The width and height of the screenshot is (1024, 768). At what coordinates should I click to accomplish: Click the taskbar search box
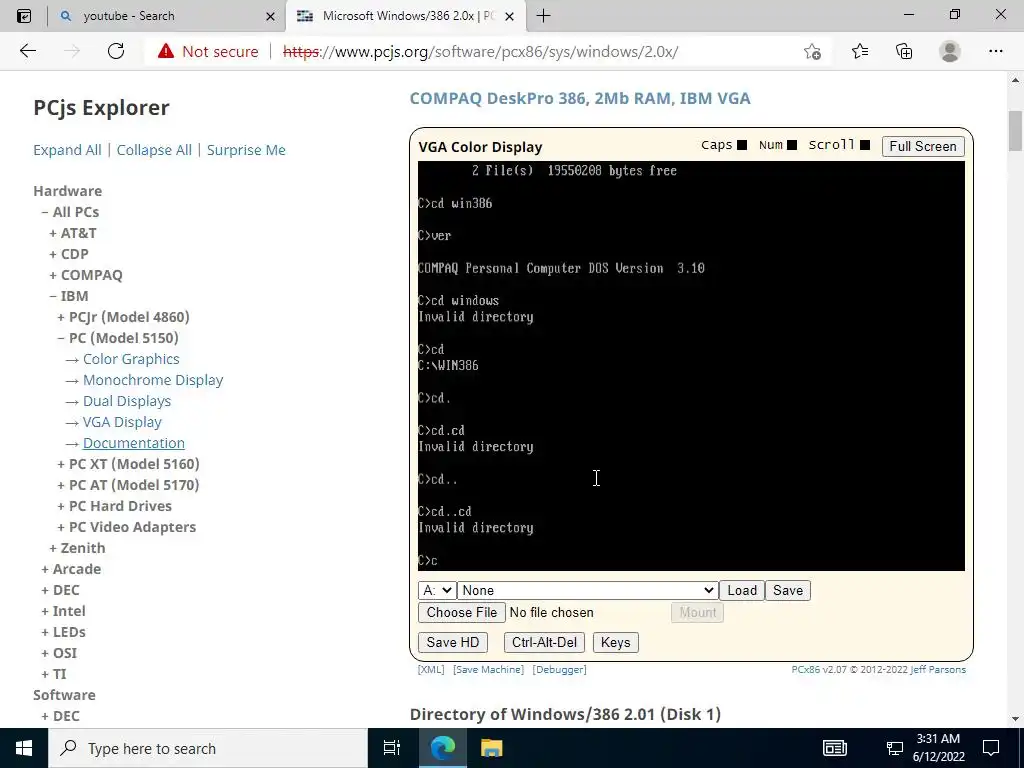pos(208,748)
